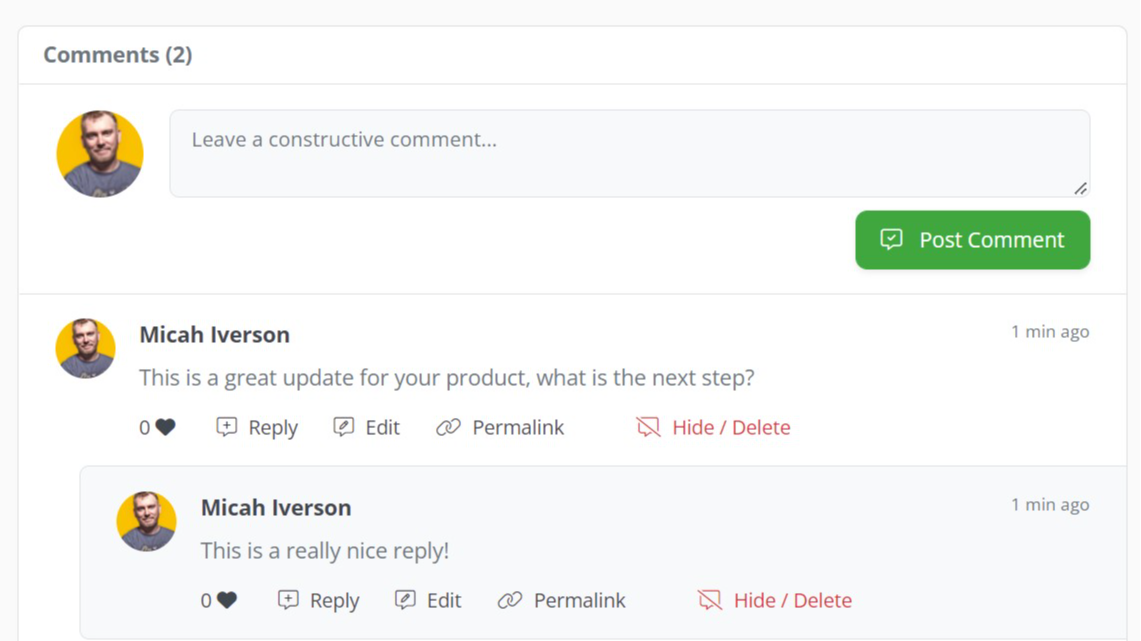This screenshot has height=641, width=1141.
Task: Click the Hide / Delete icon on the first comment
Action: click(x=648, y=428)
